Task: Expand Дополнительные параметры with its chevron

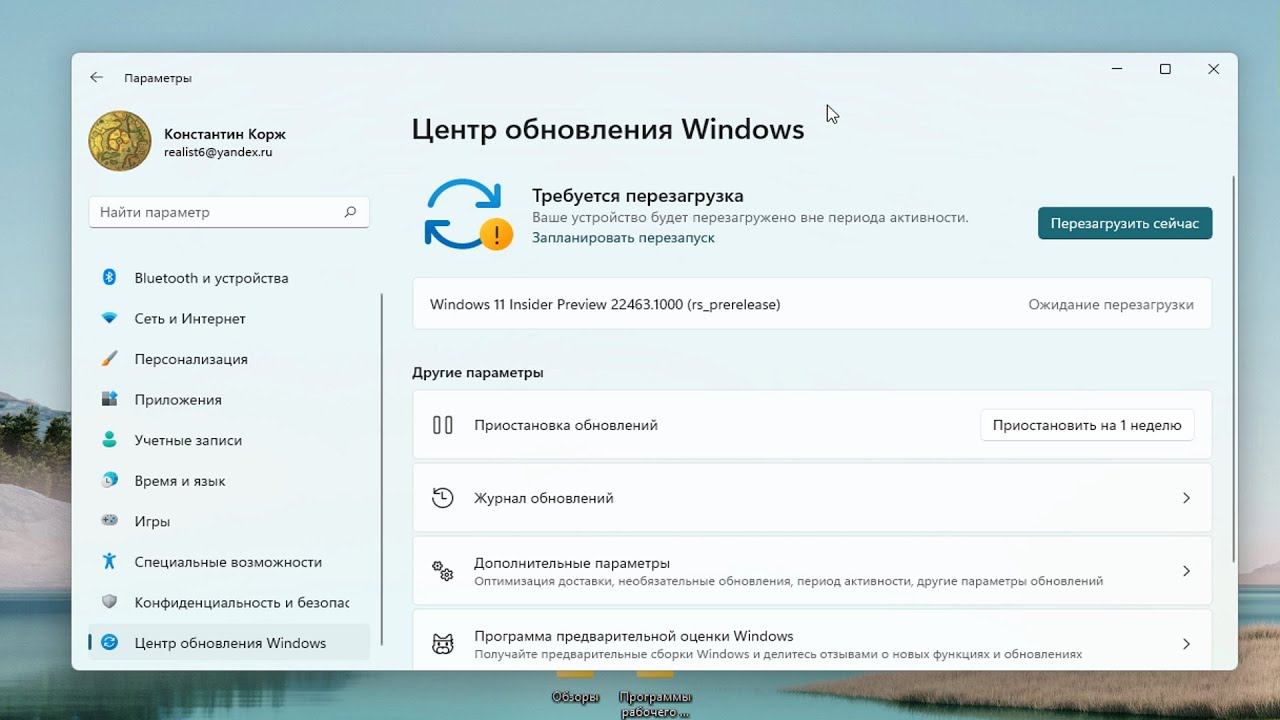Action: click(1186, 571)
